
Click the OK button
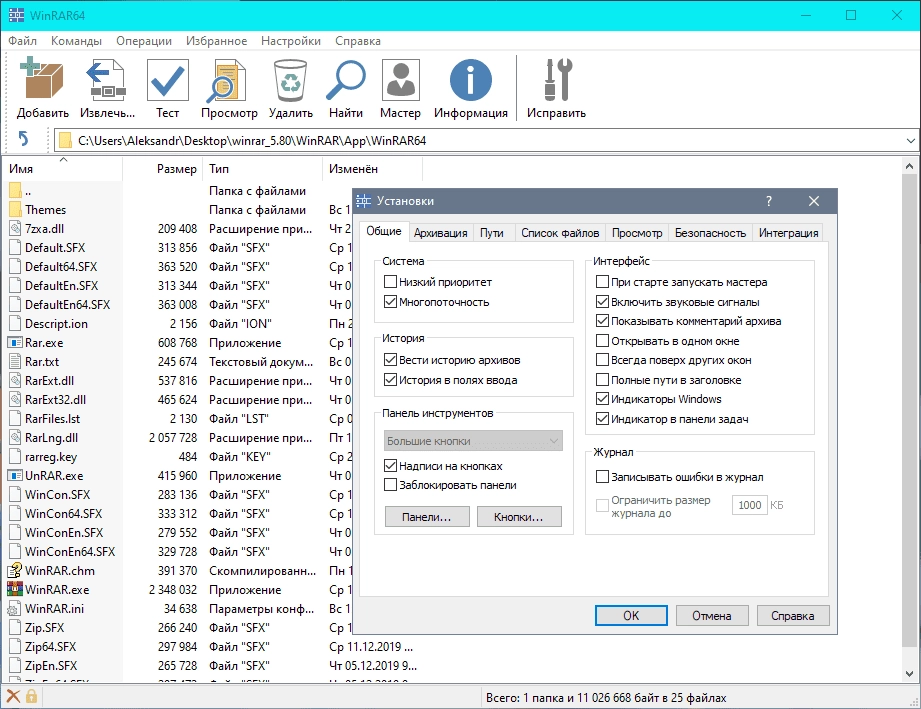(x=631, y=616)
